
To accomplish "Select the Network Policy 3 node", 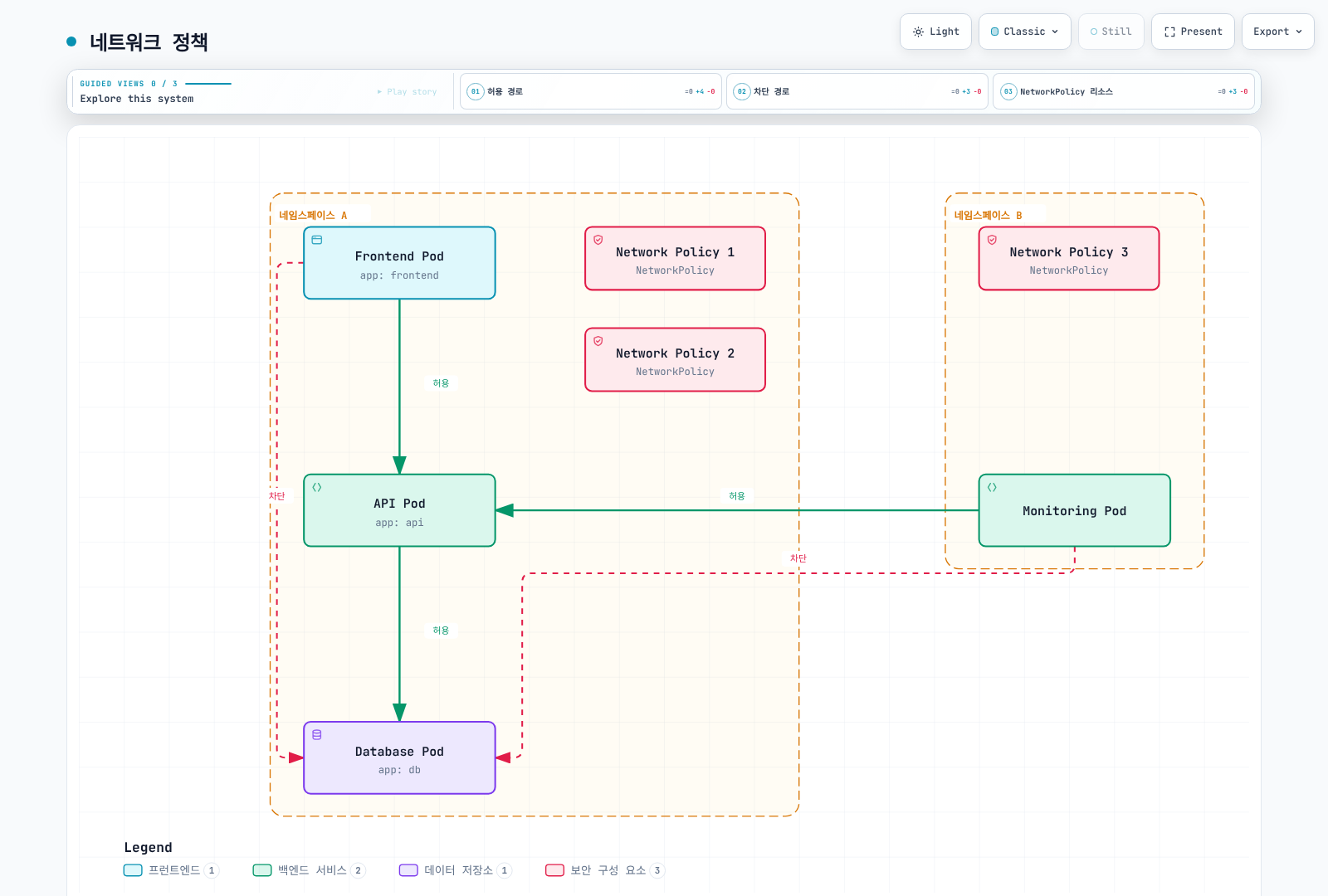I will 1069,258.
